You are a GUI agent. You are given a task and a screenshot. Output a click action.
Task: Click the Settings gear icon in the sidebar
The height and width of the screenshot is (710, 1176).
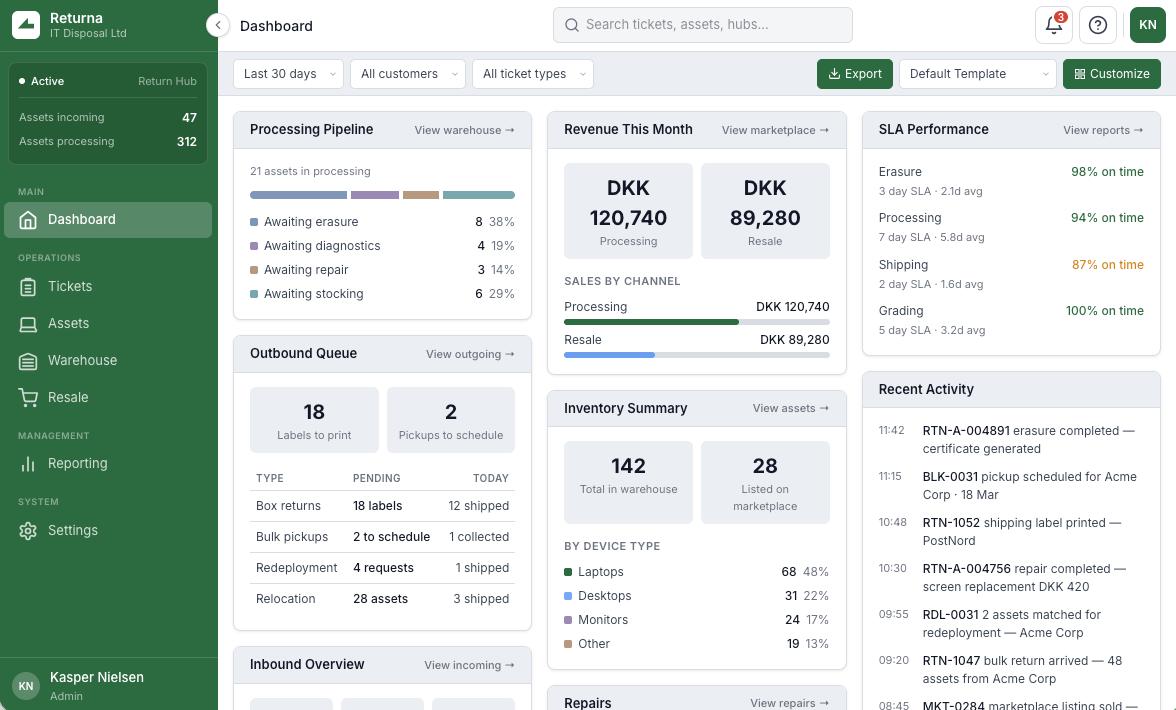pos(28,531)
